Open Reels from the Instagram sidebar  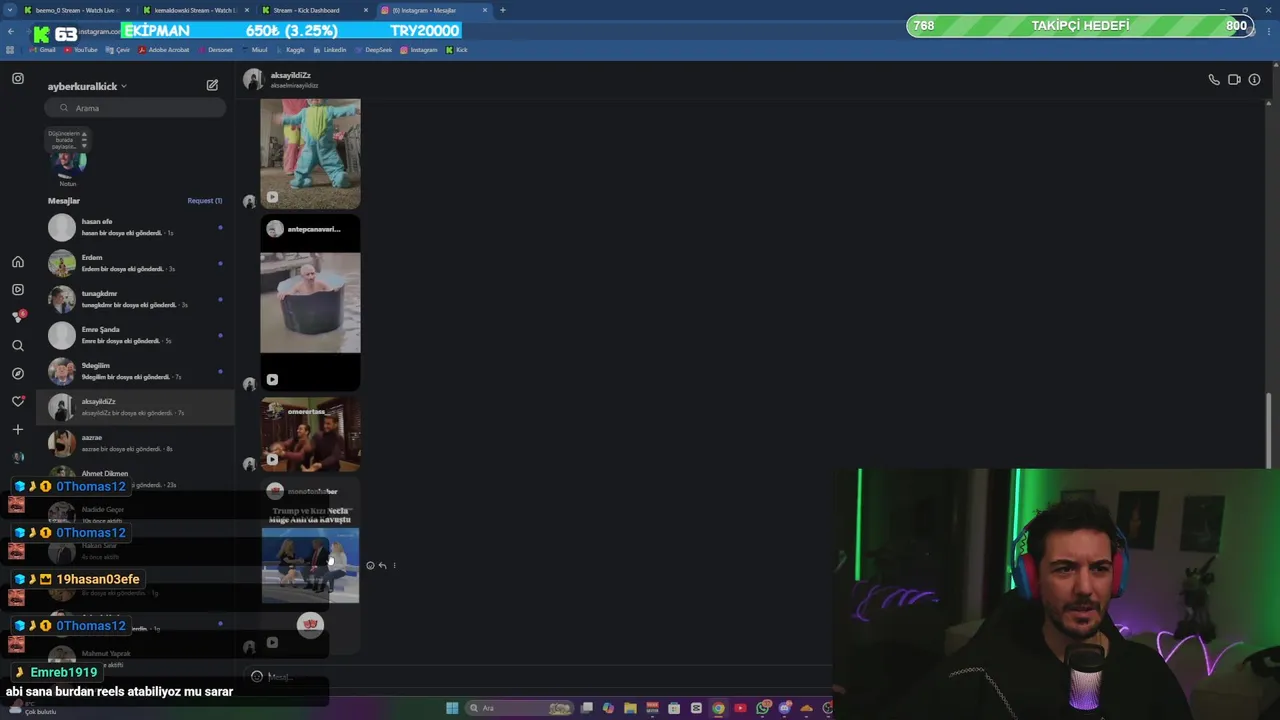tap(18, 290)
